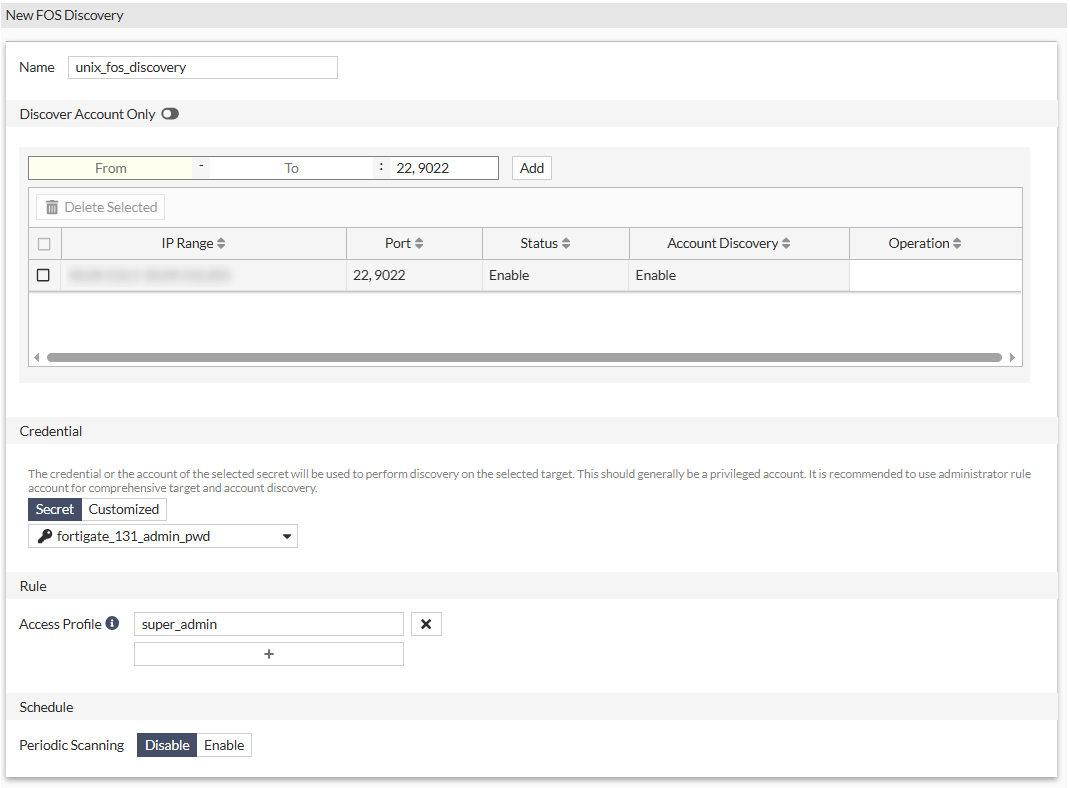Screen dimensions: 1070x788
Task: Click the port field showing 22, 9022
Action: 444,168
